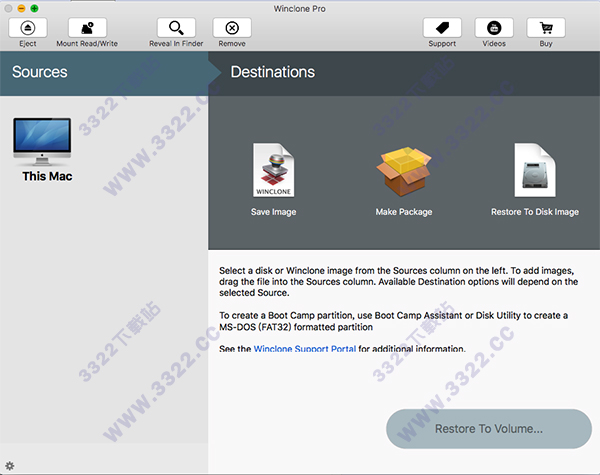Click the Buy cart icon
600x475 pixels.
[x=546, y=28]
